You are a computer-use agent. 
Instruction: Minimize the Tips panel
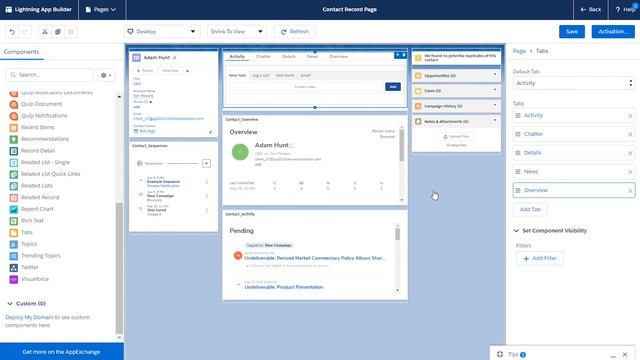tap(613, 355)
